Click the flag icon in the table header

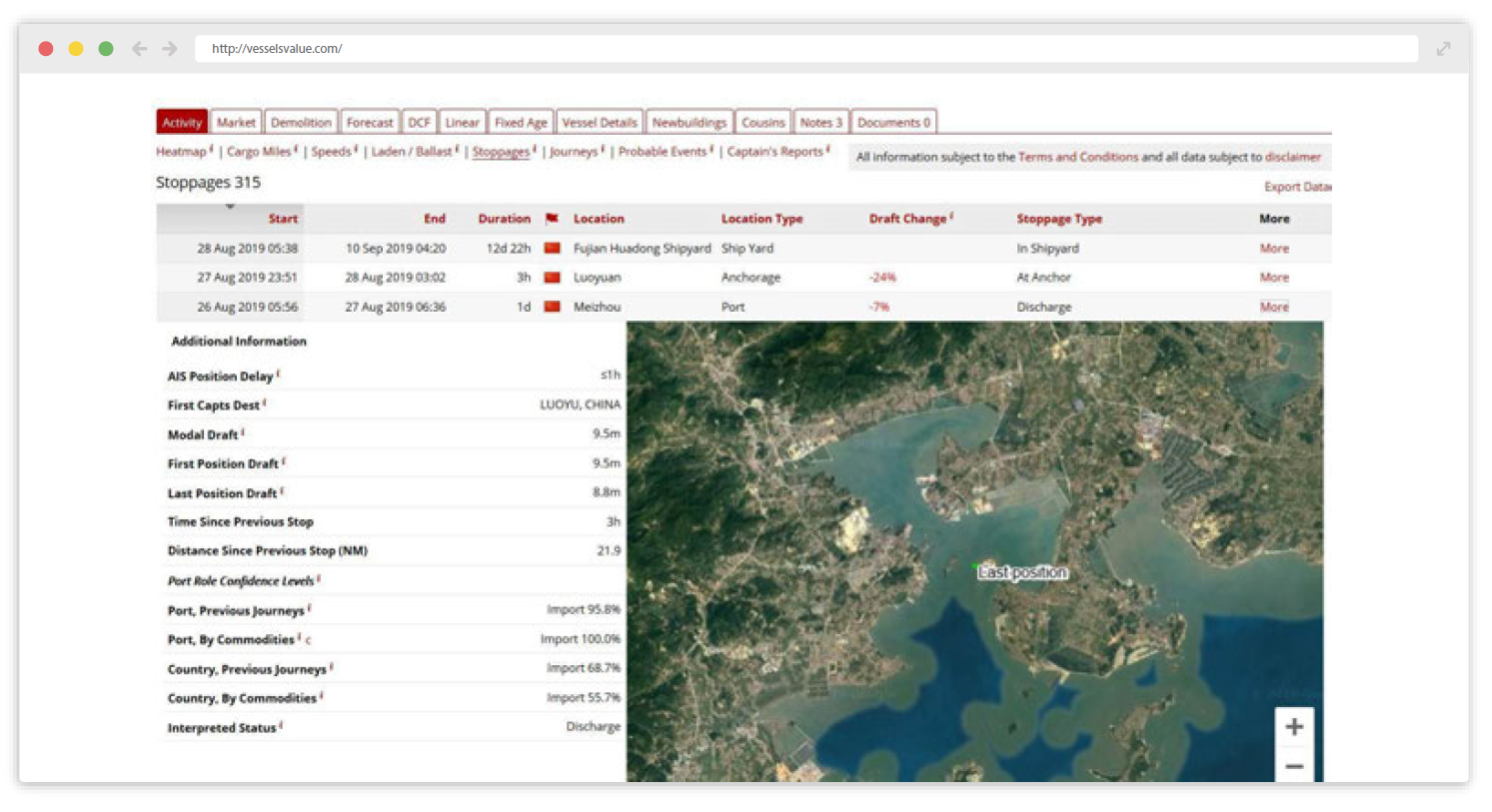(553, 219)
